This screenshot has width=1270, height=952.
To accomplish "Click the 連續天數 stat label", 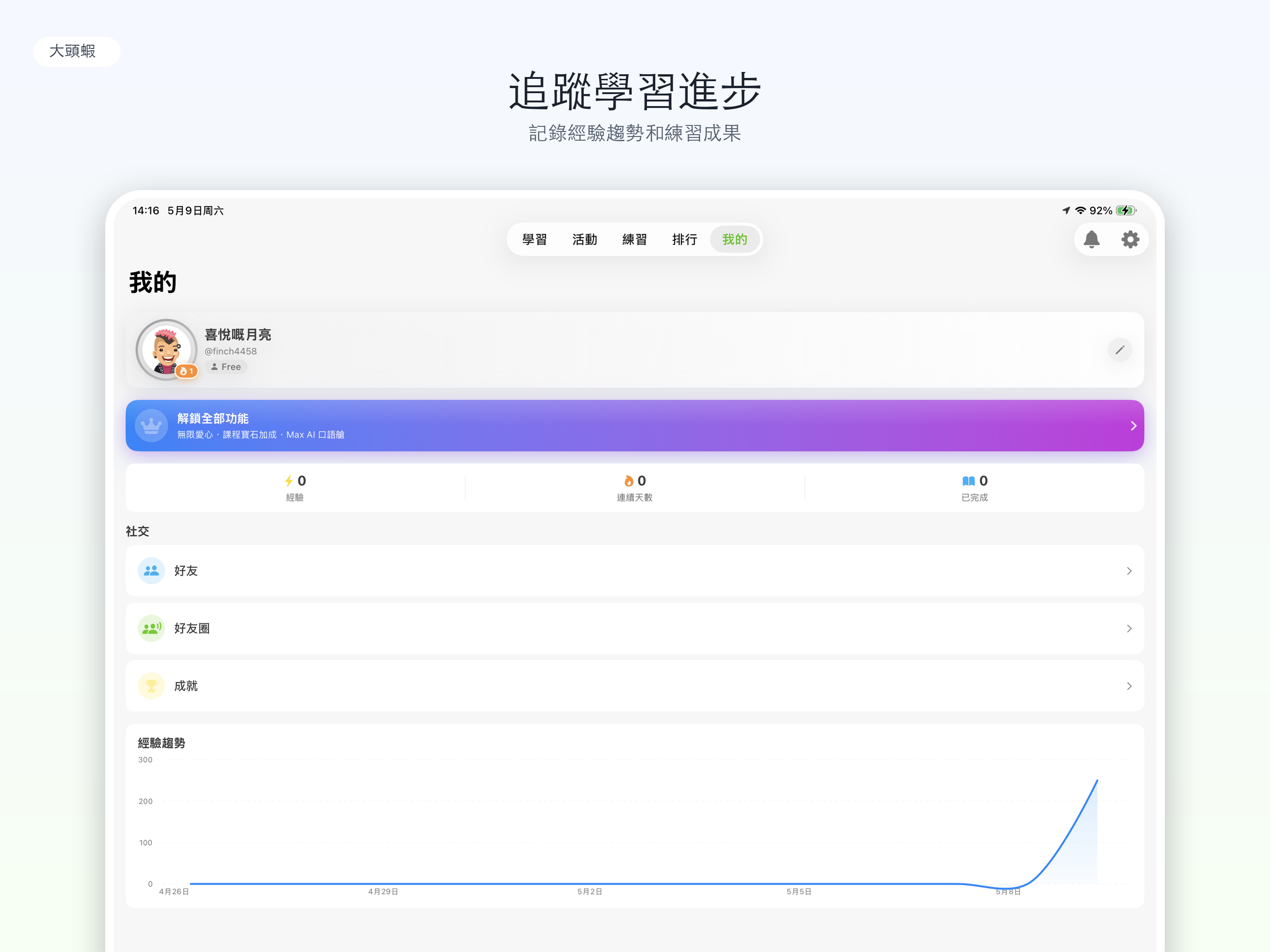I will click(x=635, y=498).
